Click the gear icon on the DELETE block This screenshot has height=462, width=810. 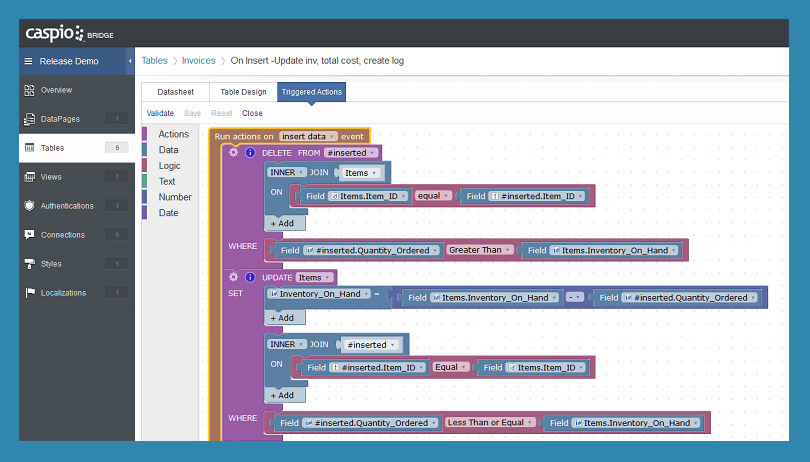233,153
